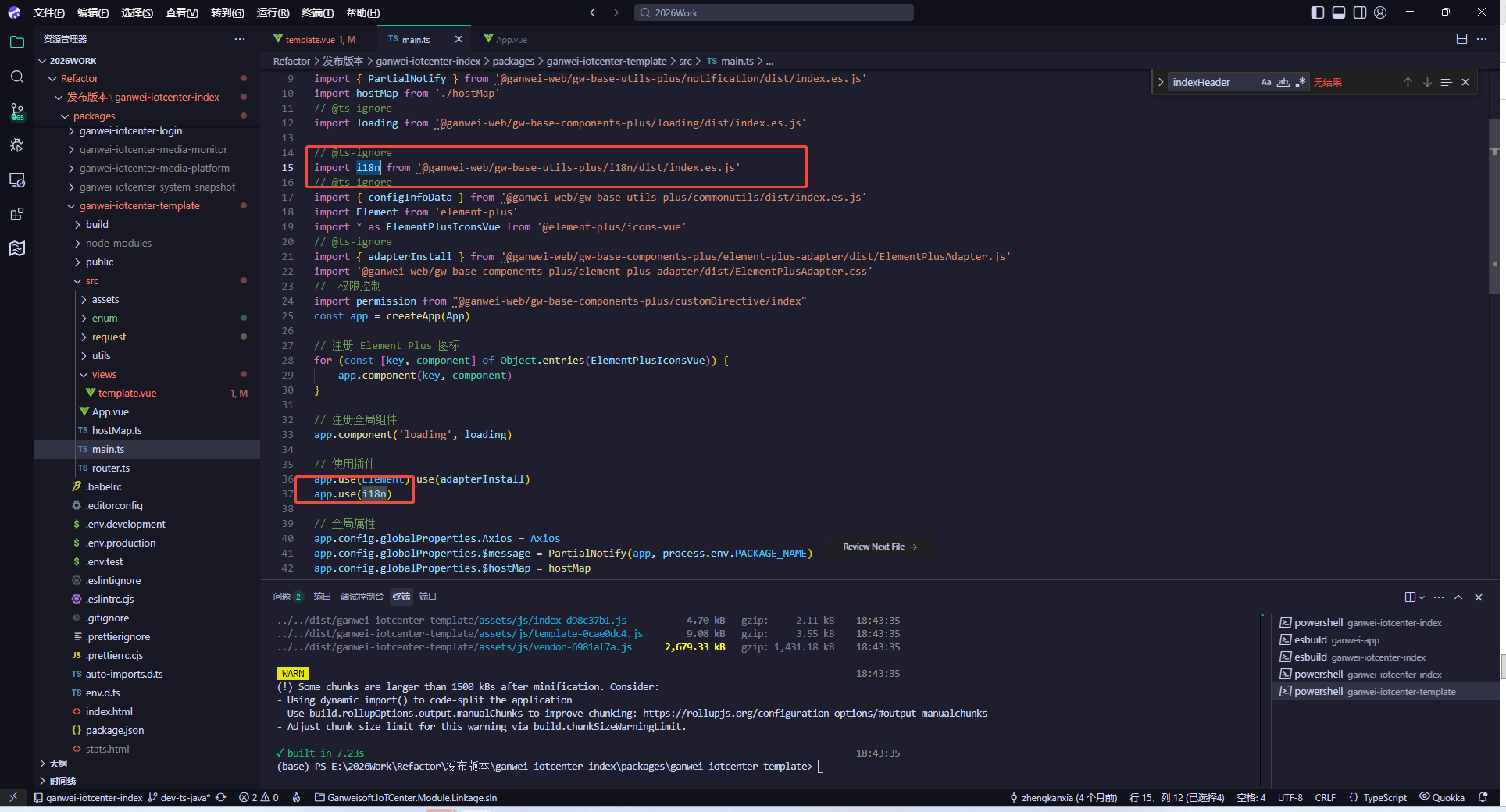
Task: Toggle Use Regular Expression in find widget
Action: click(x=1301, y=82)
